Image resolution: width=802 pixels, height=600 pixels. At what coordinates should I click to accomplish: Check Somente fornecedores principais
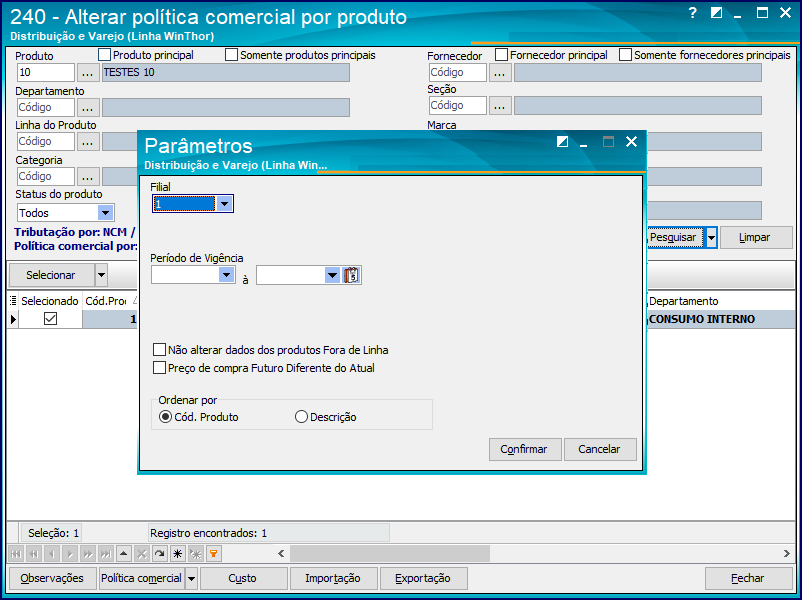626,55
